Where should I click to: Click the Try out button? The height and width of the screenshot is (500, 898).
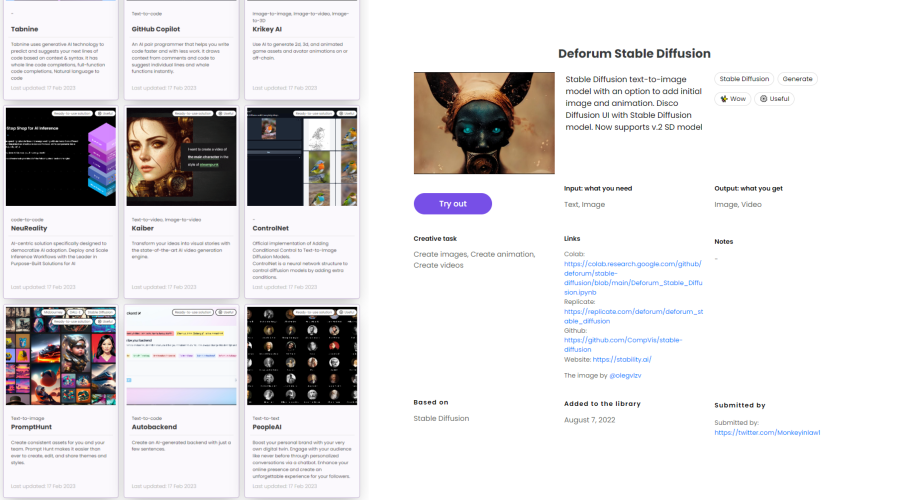coord(452,204)
